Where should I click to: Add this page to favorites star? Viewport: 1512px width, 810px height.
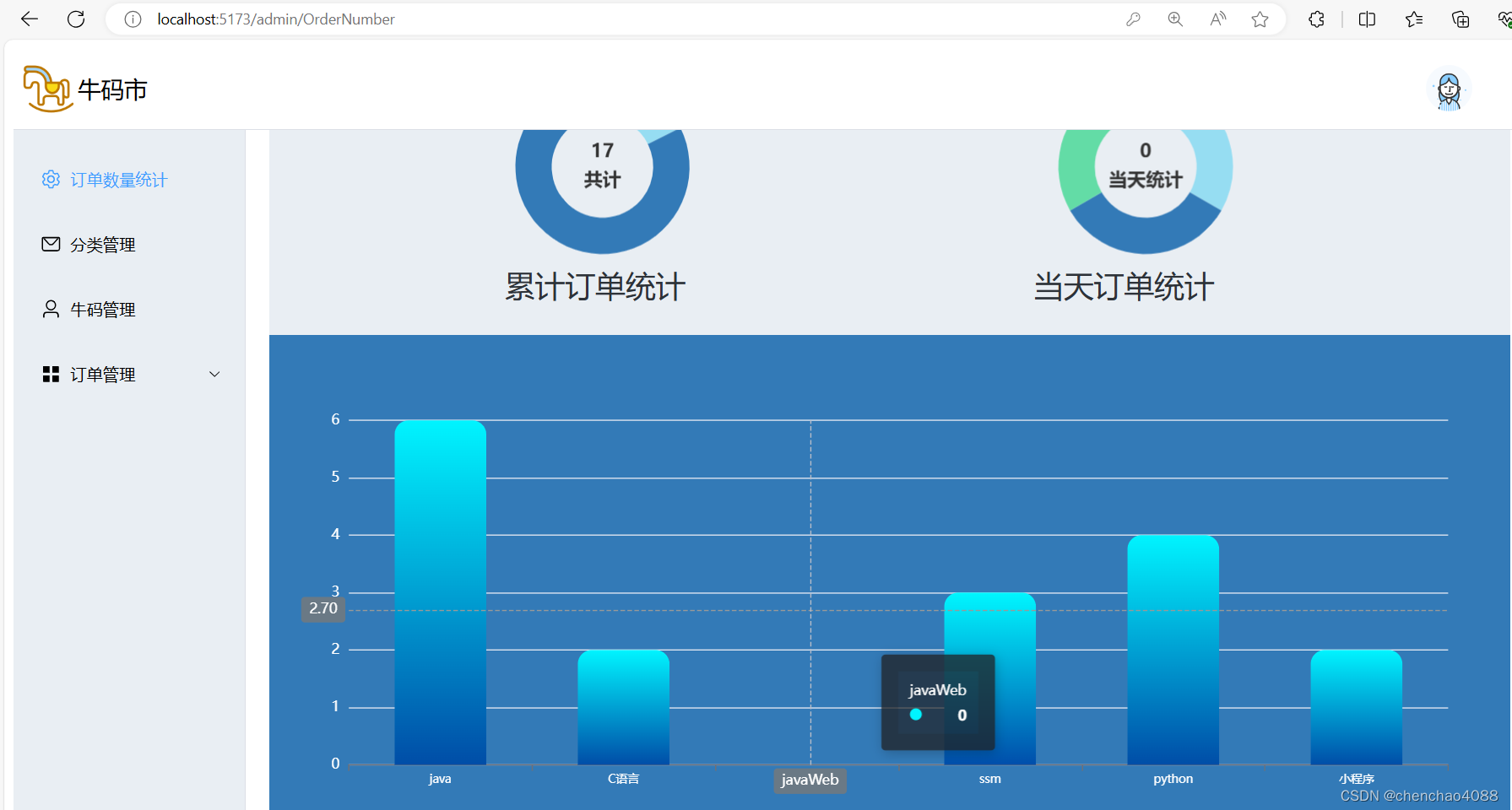tap(1260, 19)
